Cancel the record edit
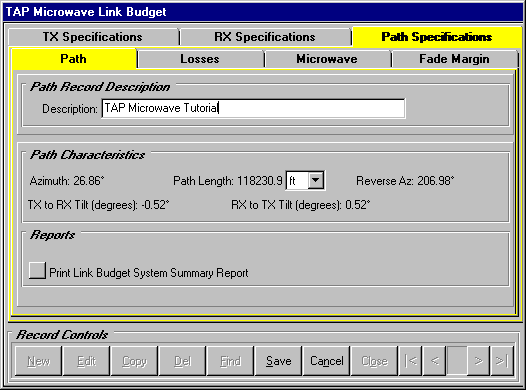 326,361
